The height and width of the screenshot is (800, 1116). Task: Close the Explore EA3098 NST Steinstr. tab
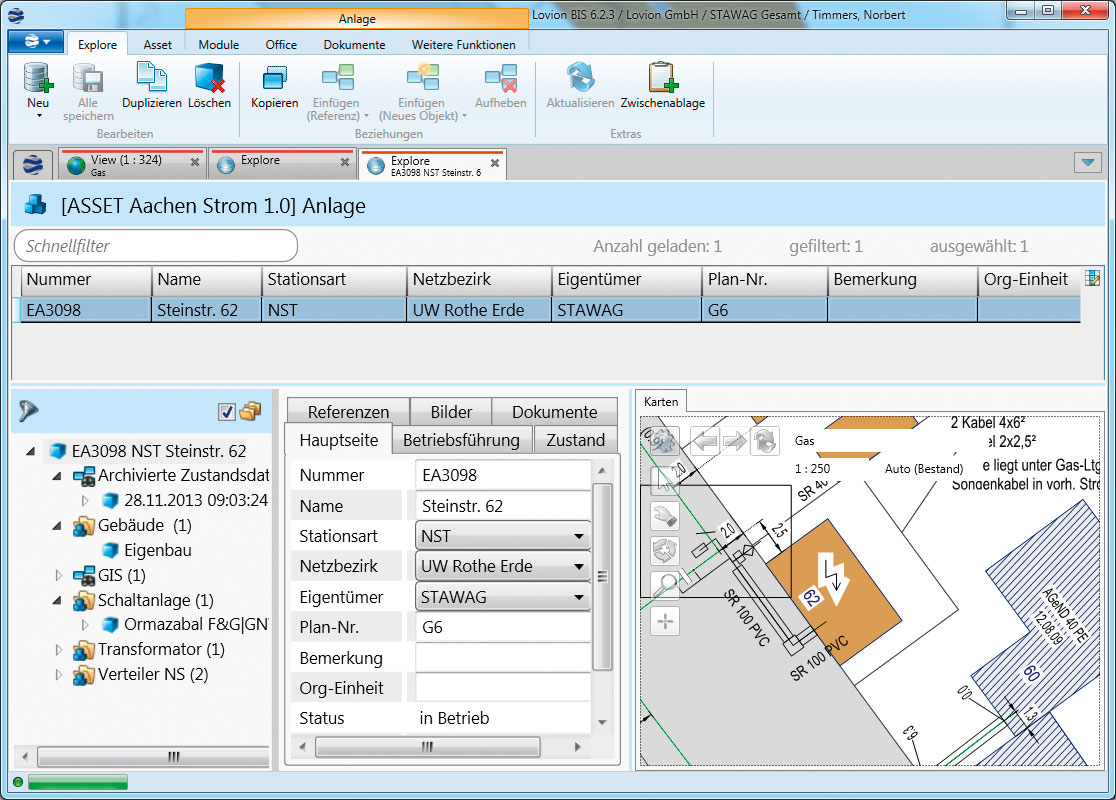(x=495, y=163)
